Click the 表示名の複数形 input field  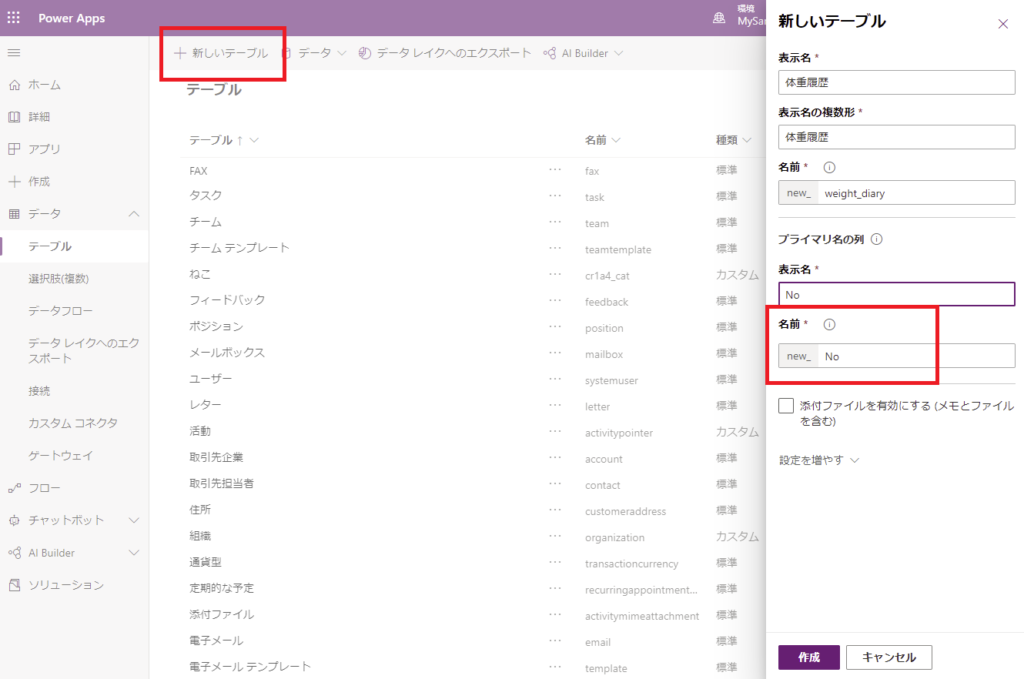tap(897, 137)
